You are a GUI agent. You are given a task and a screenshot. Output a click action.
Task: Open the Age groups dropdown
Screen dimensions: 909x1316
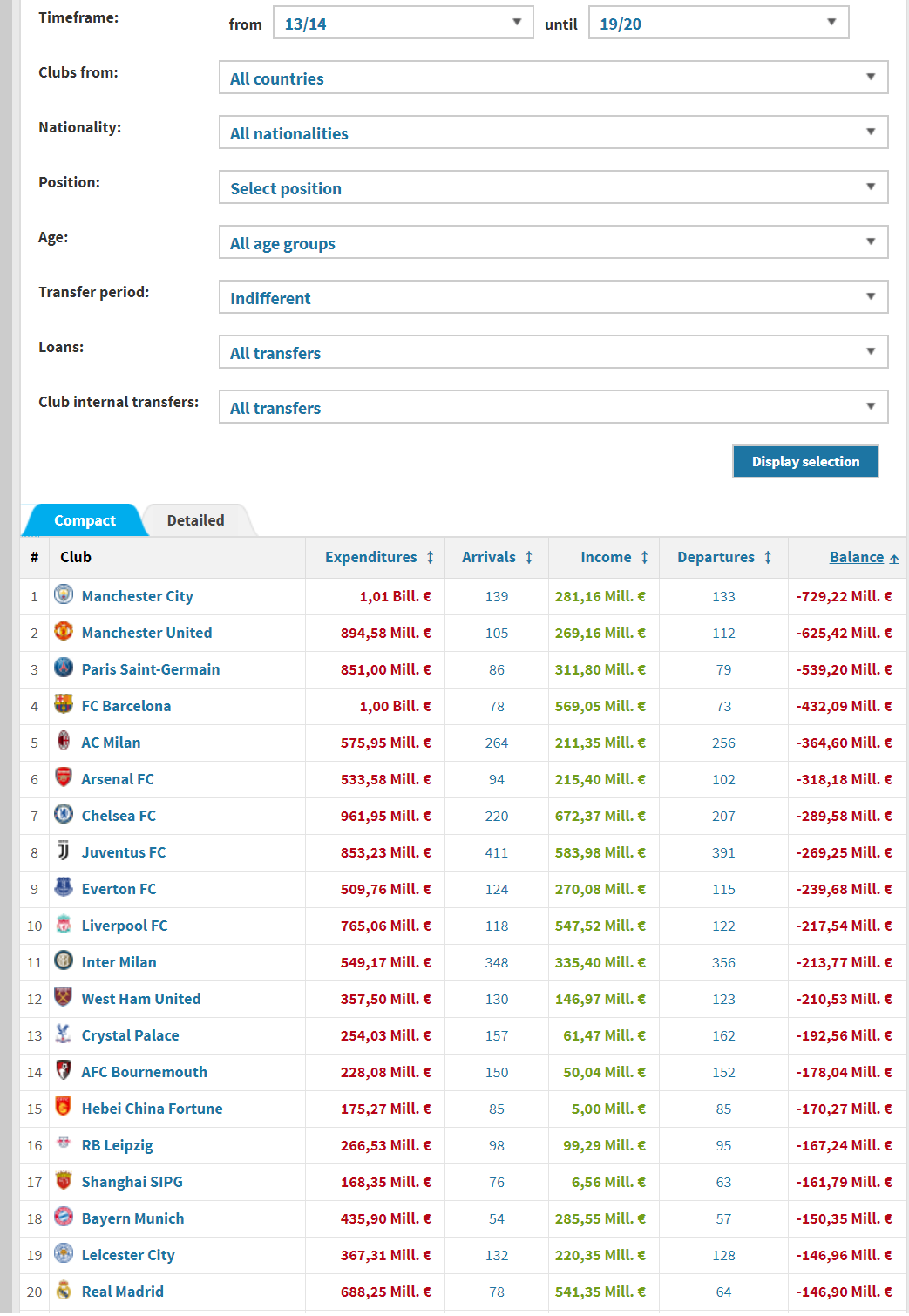553,242
